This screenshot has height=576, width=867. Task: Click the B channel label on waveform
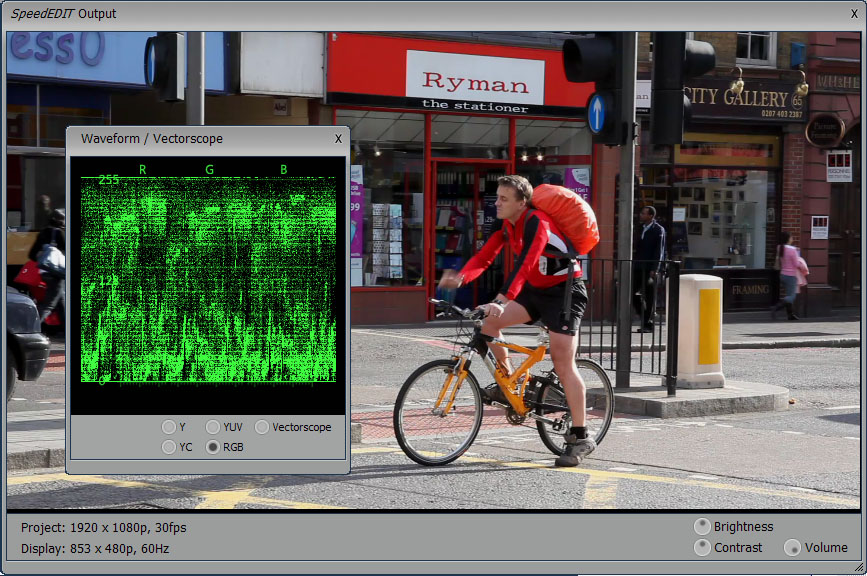[283, 169]
